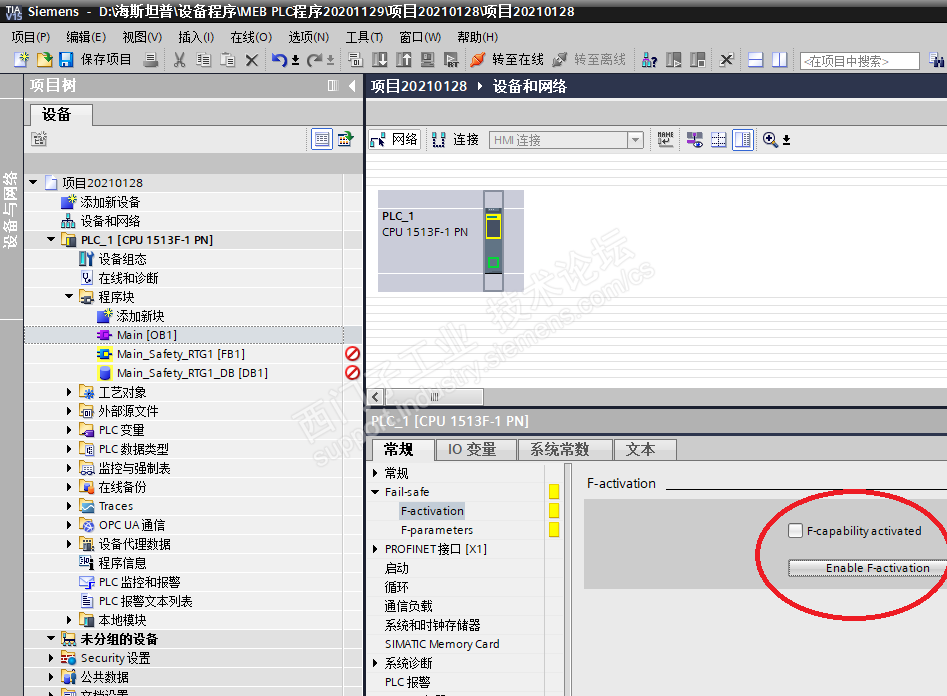Toggle the relations highlight icon with eye

tap(695, 140)
